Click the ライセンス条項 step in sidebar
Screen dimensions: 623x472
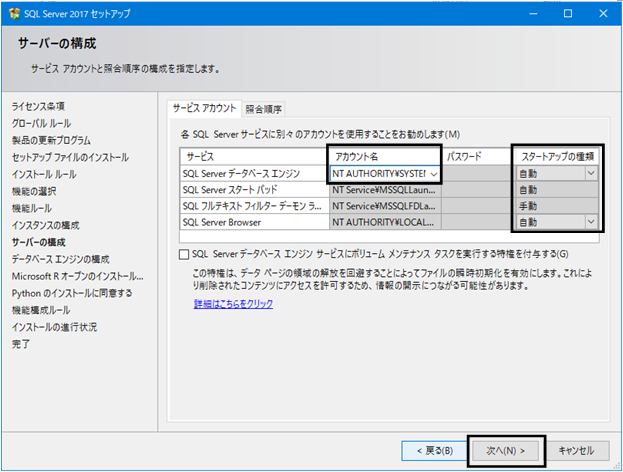(x=38, y=106)
